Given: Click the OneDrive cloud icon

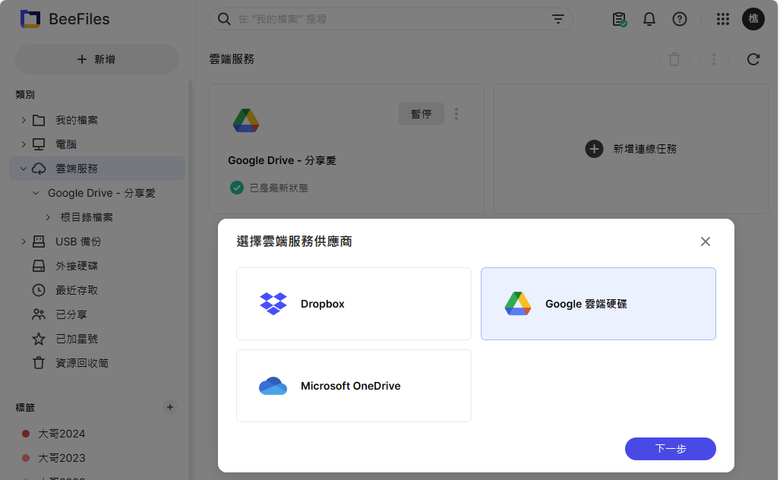Looking at the screenshot, I should coord(273,386).
